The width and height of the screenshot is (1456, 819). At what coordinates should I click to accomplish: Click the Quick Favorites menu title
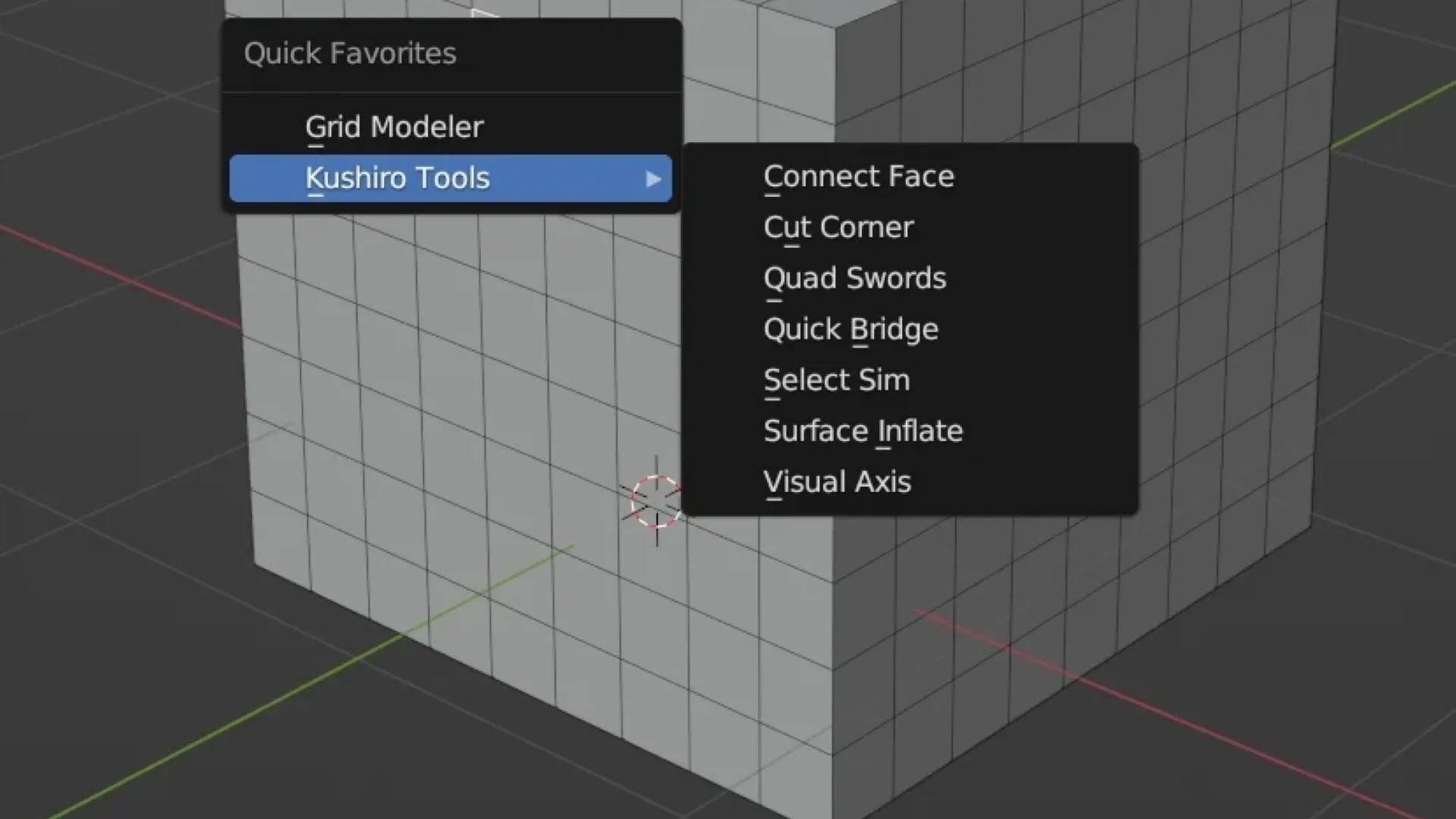pyautogui.click(x=350, y=53)
